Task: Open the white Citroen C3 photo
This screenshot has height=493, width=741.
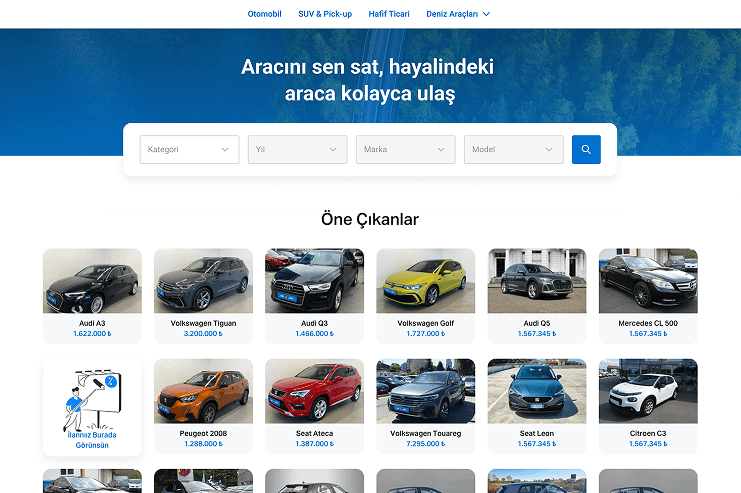Action: point(648,391)
